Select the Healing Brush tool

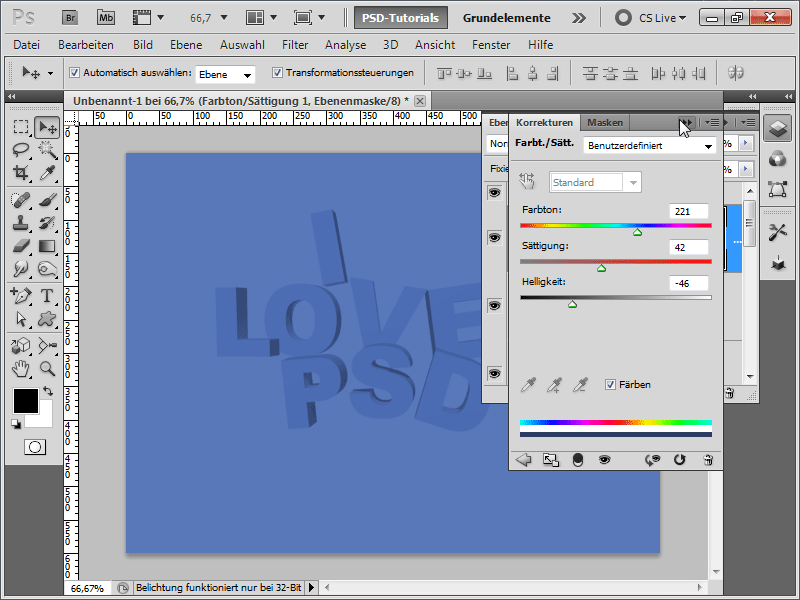(21, 199)
